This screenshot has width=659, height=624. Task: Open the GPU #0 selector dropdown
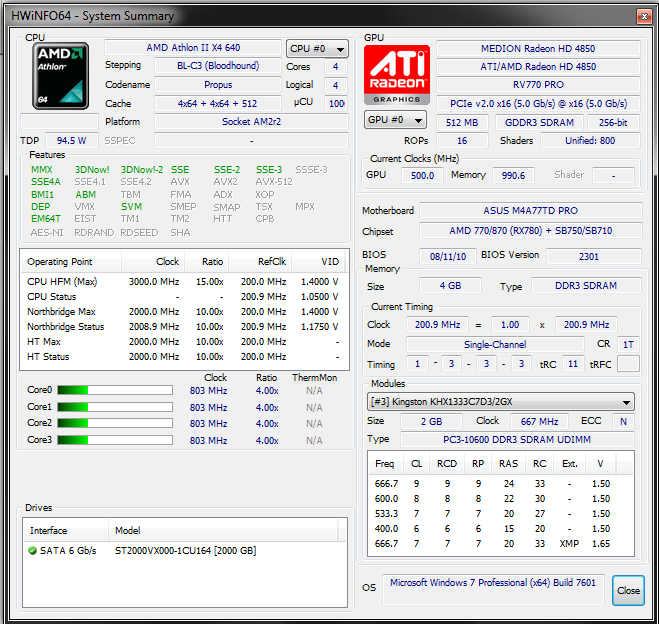tap(395, 120)
